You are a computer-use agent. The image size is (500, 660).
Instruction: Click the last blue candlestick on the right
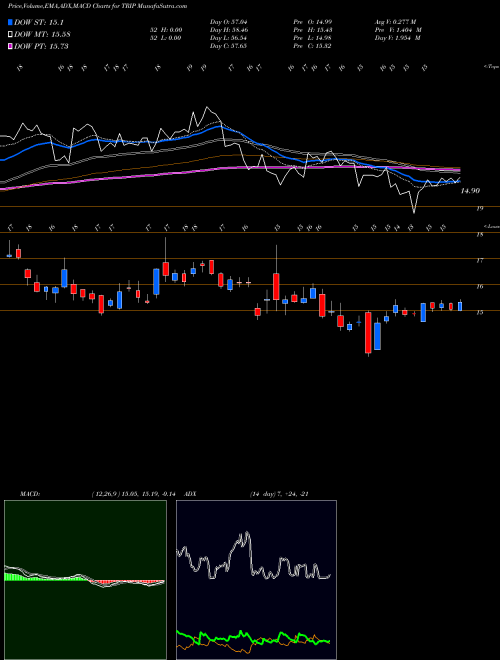pyautogui.click(x=460, y=306)
